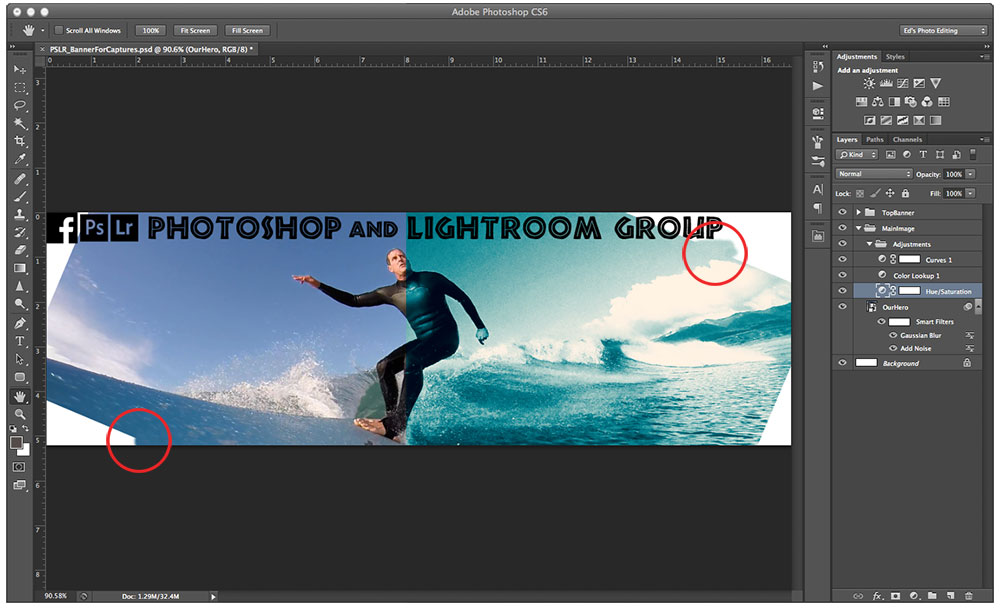Delete layer with the trash icon
The width and height of the screenshot is (1000, 609).
click(969, 596)
